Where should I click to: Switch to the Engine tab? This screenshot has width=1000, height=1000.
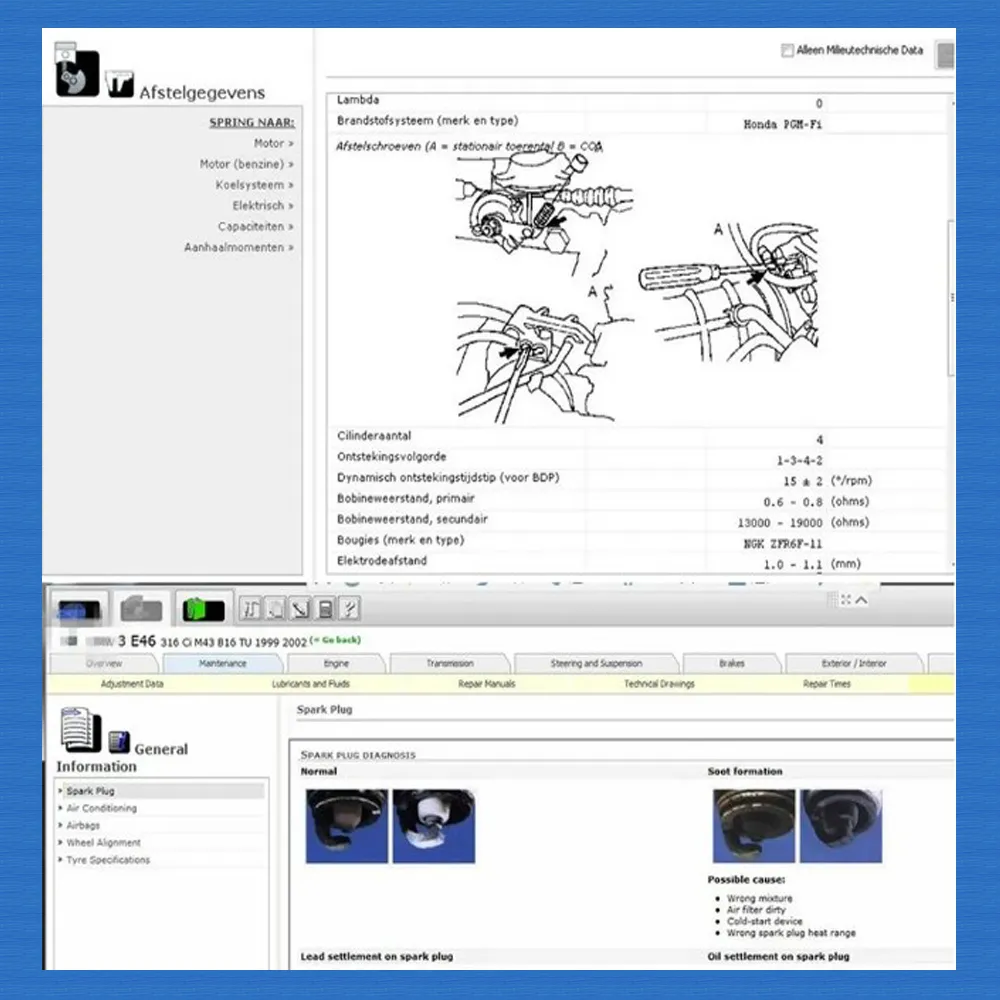click(336, 663)
